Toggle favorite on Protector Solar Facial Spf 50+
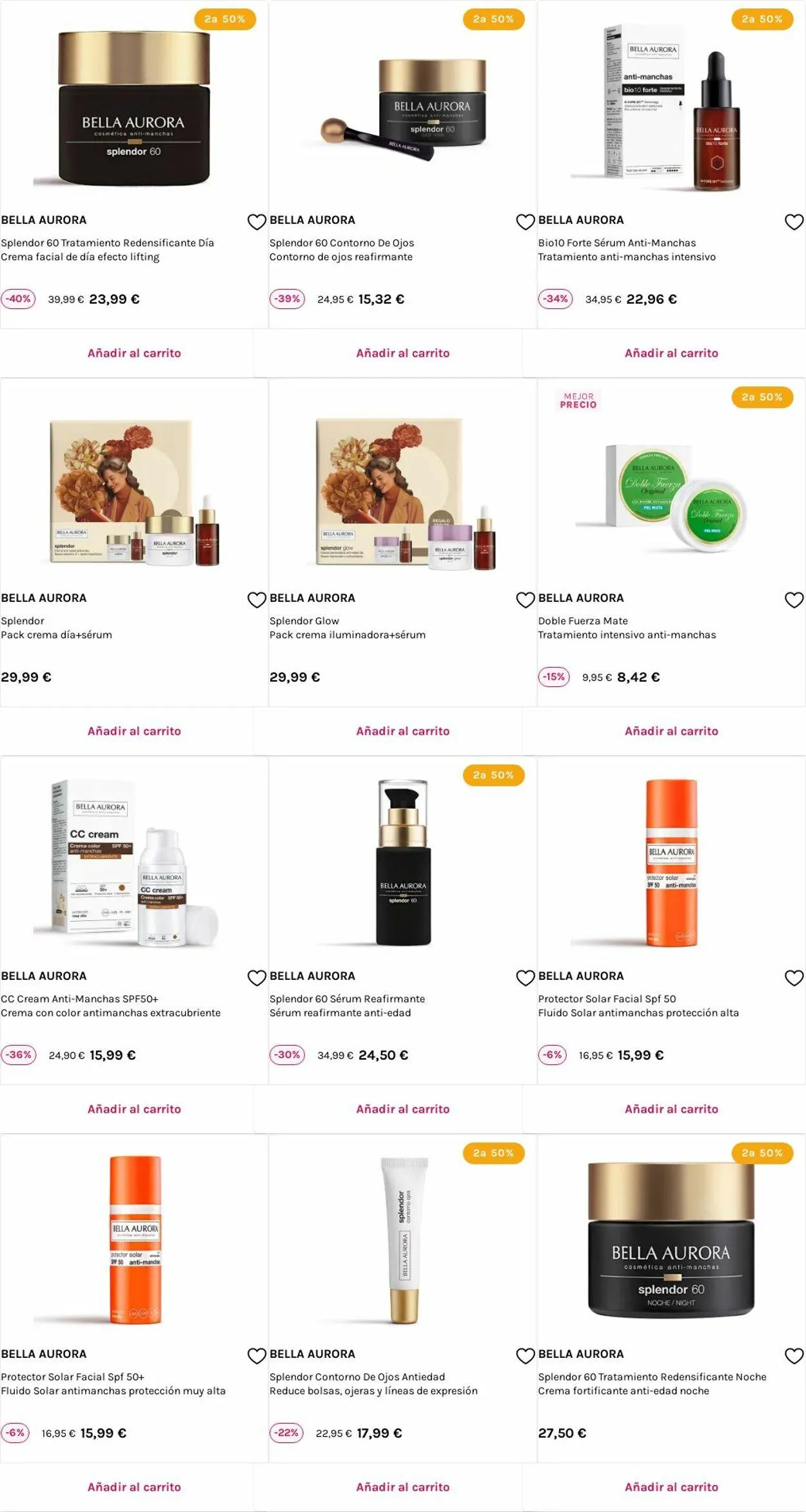This screenshot has width=806, height=1512. pyautogui.click(x=257, y=1356)
